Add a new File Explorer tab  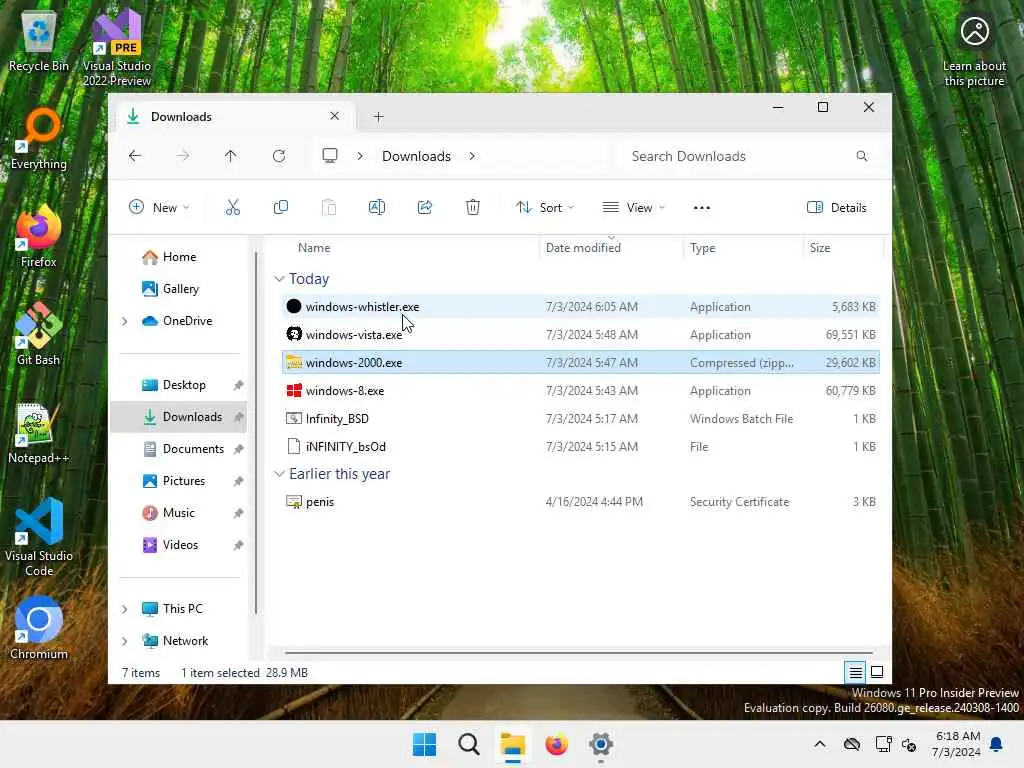[x=378, y=116]
